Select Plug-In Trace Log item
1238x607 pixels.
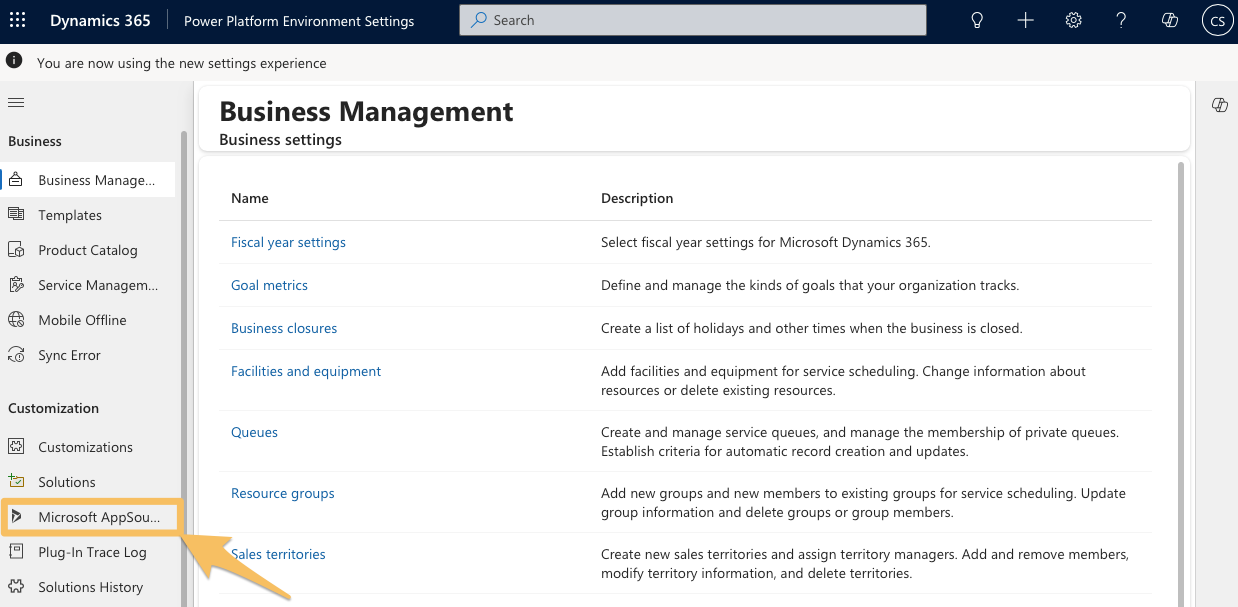92,552
